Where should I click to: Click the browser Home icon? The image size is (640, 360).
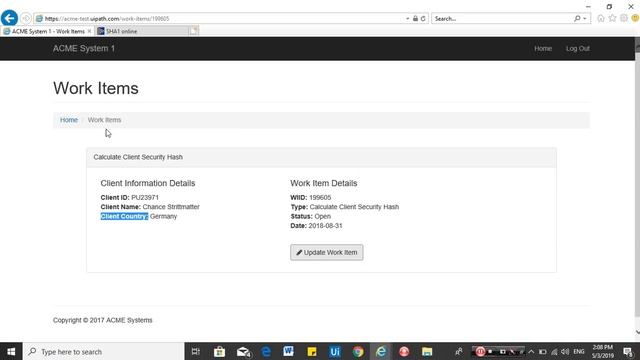[601, 18]
